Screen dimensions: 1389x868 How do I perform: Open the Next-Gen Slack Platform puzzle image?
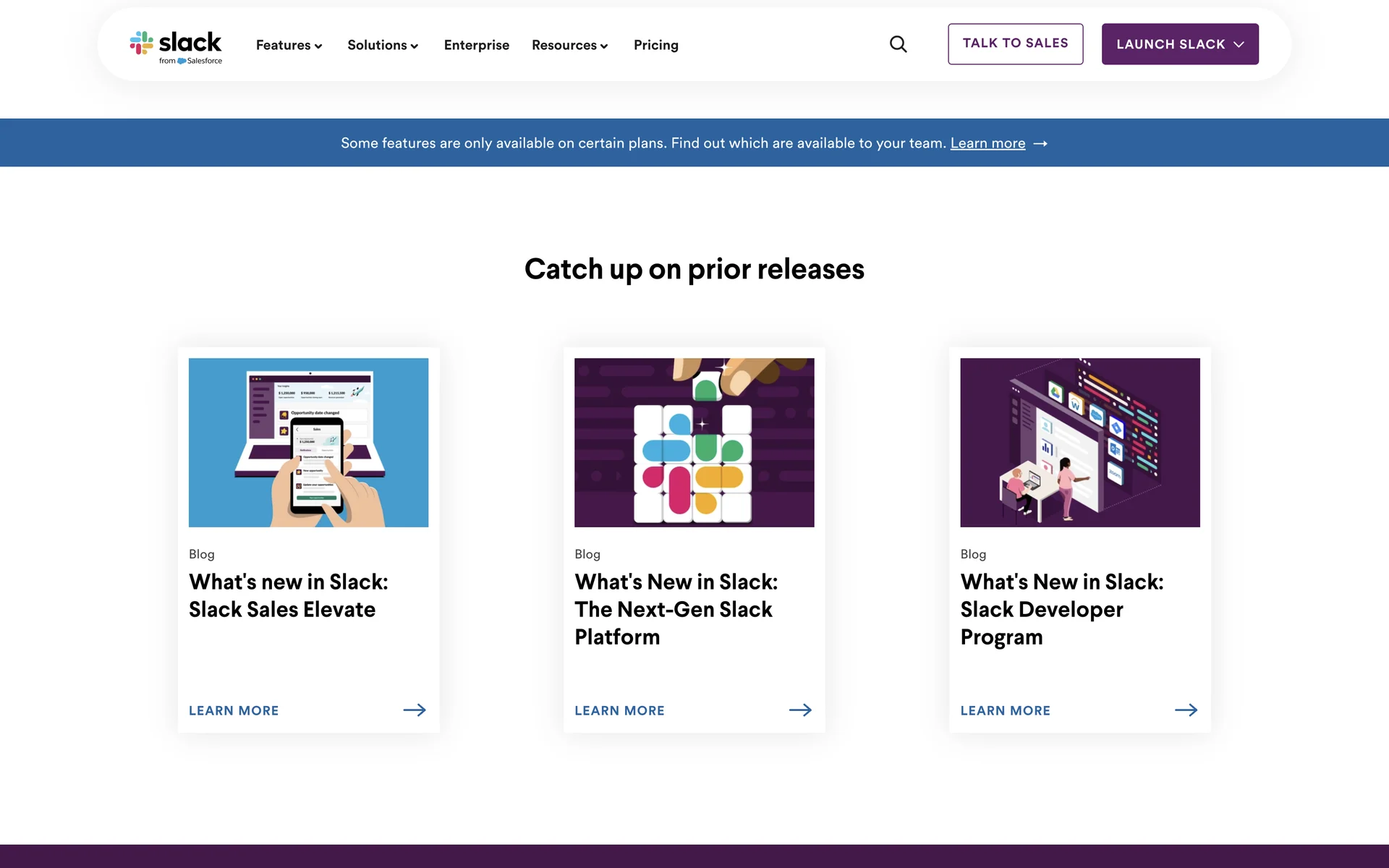pyautogui.click(x=694, y=442)
